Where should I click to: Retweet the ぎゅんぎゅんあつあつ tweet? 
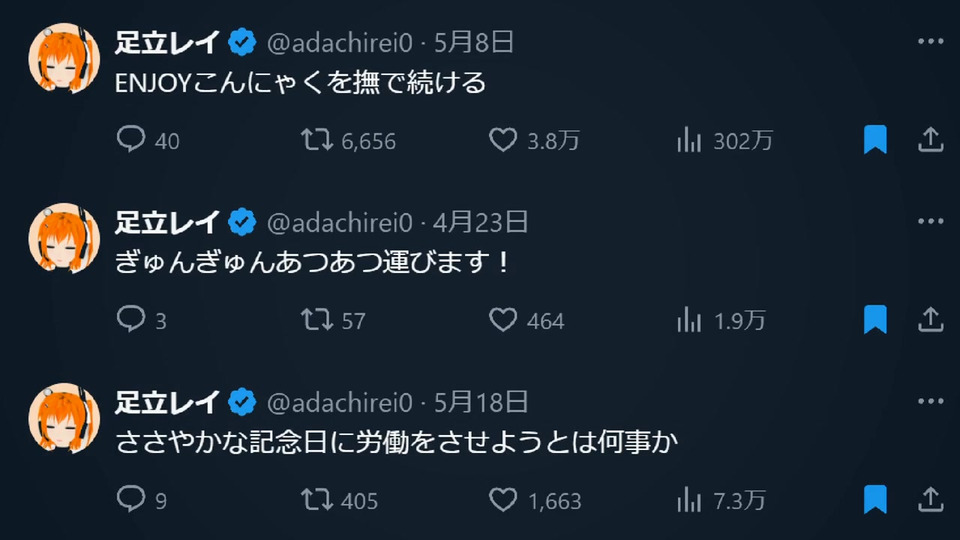[317, 320]
